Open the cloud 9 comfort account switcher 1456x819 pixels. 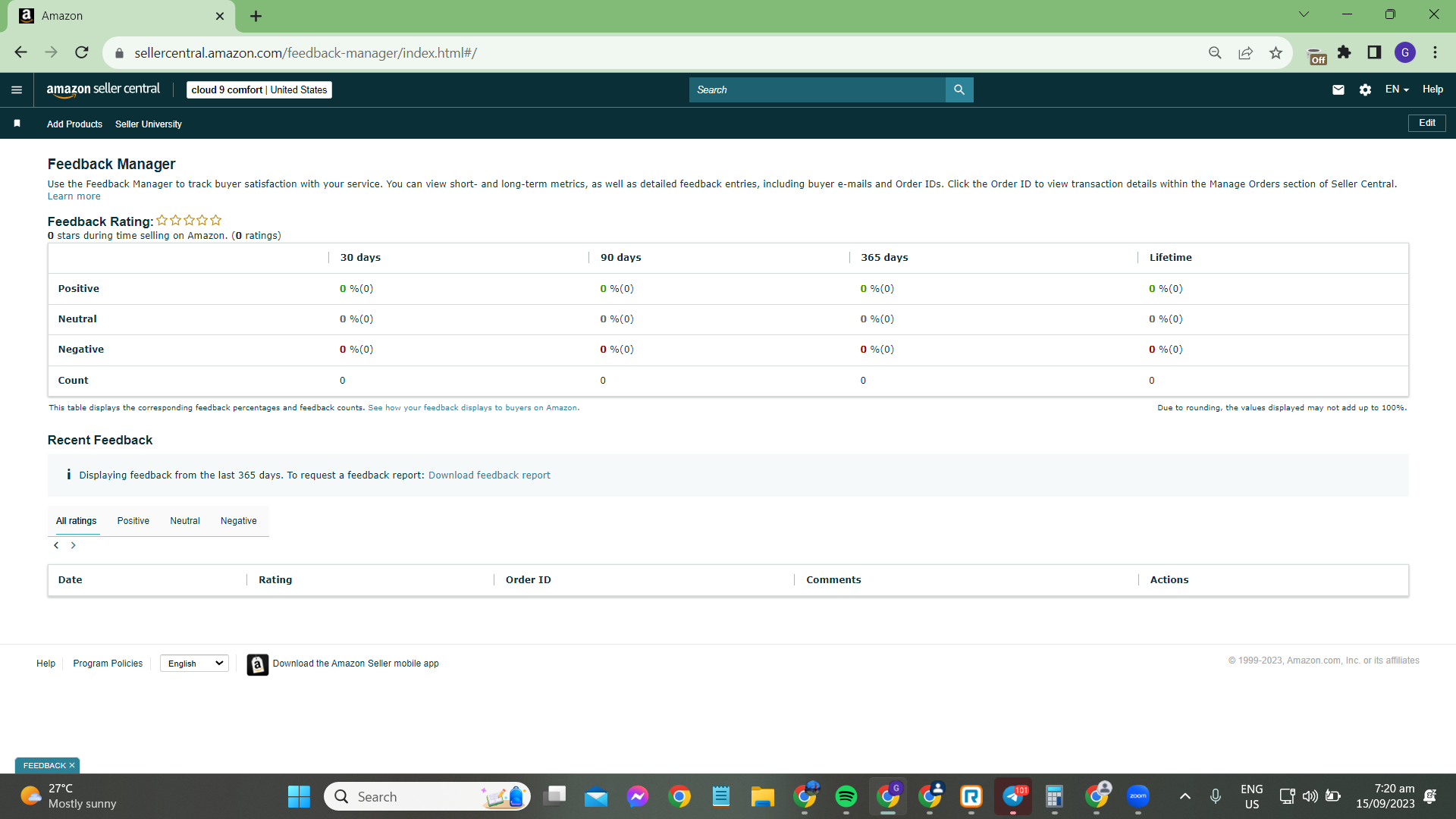click(259, 89)
